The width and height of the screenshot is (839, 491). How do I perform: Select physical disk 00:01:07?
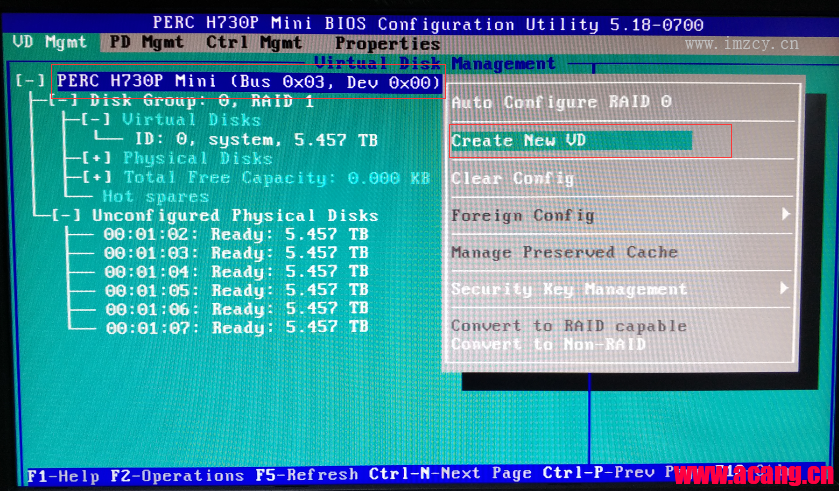(x=237, y=327)
